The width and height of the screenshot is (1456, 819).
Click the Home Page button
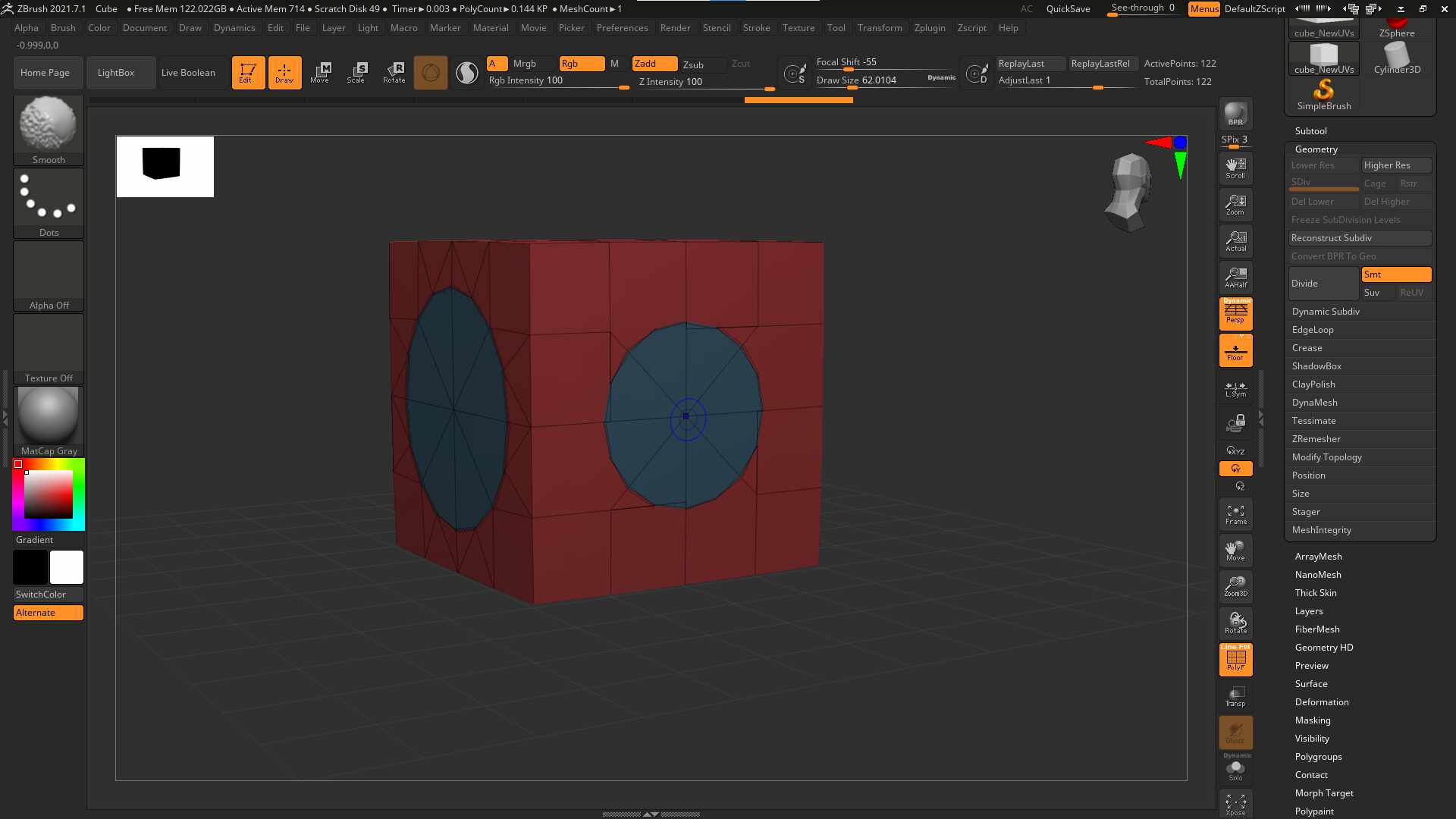(x=48, y=73)
